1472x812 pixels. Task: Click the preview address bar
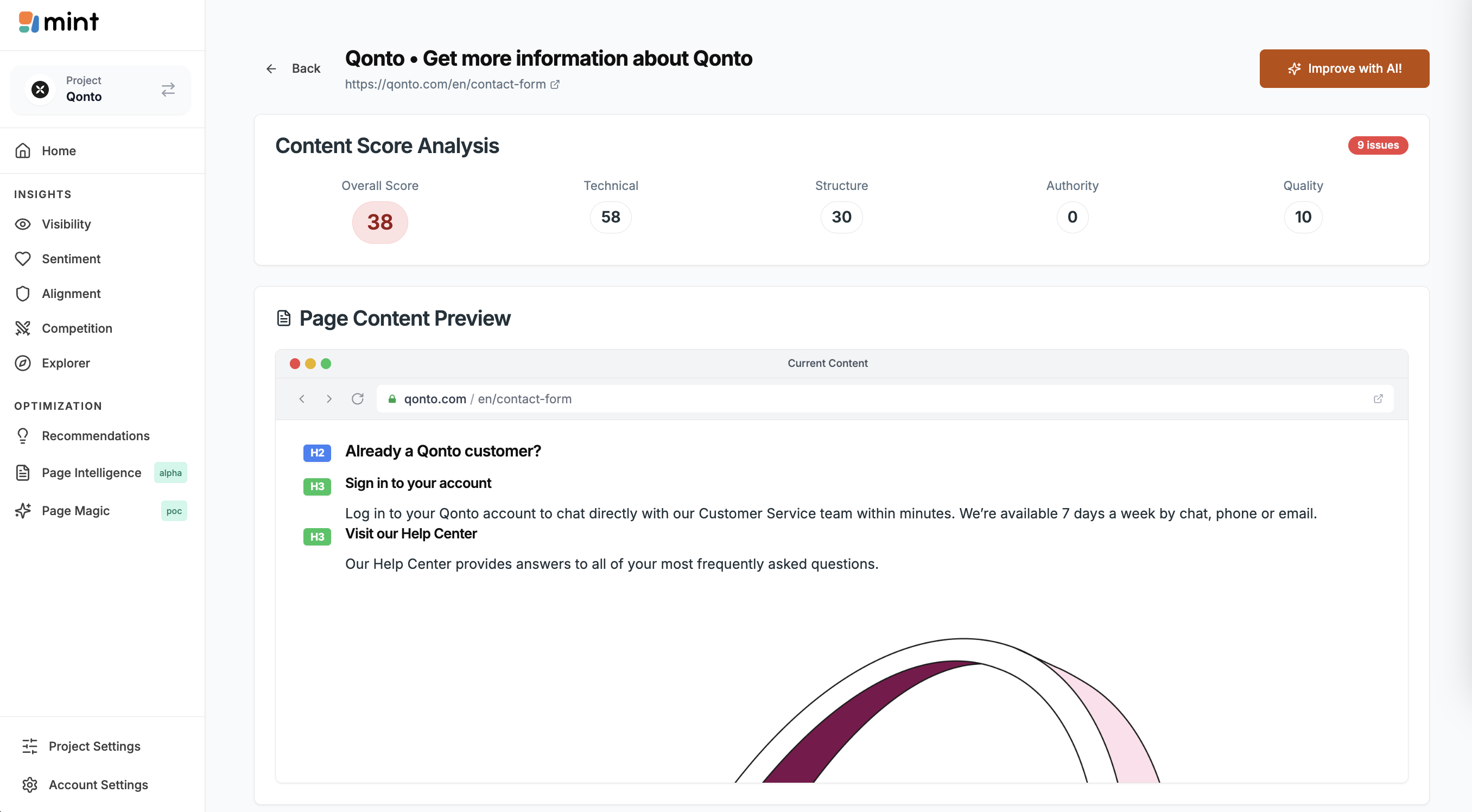[x=857, y=399]
